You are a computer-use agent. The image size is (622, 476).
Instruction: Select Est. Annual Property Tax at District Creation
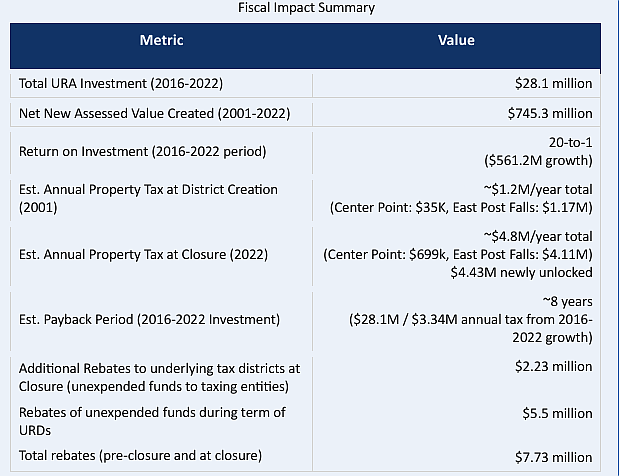click(x=148, y=198)
